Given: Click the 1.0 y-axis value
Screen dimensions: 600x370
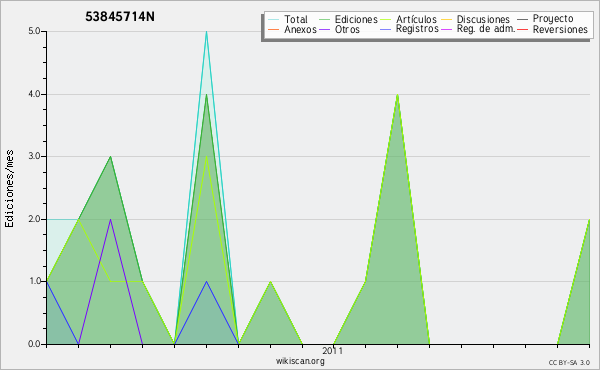Looking at the screenshot, I should click(x=34, y=281).
